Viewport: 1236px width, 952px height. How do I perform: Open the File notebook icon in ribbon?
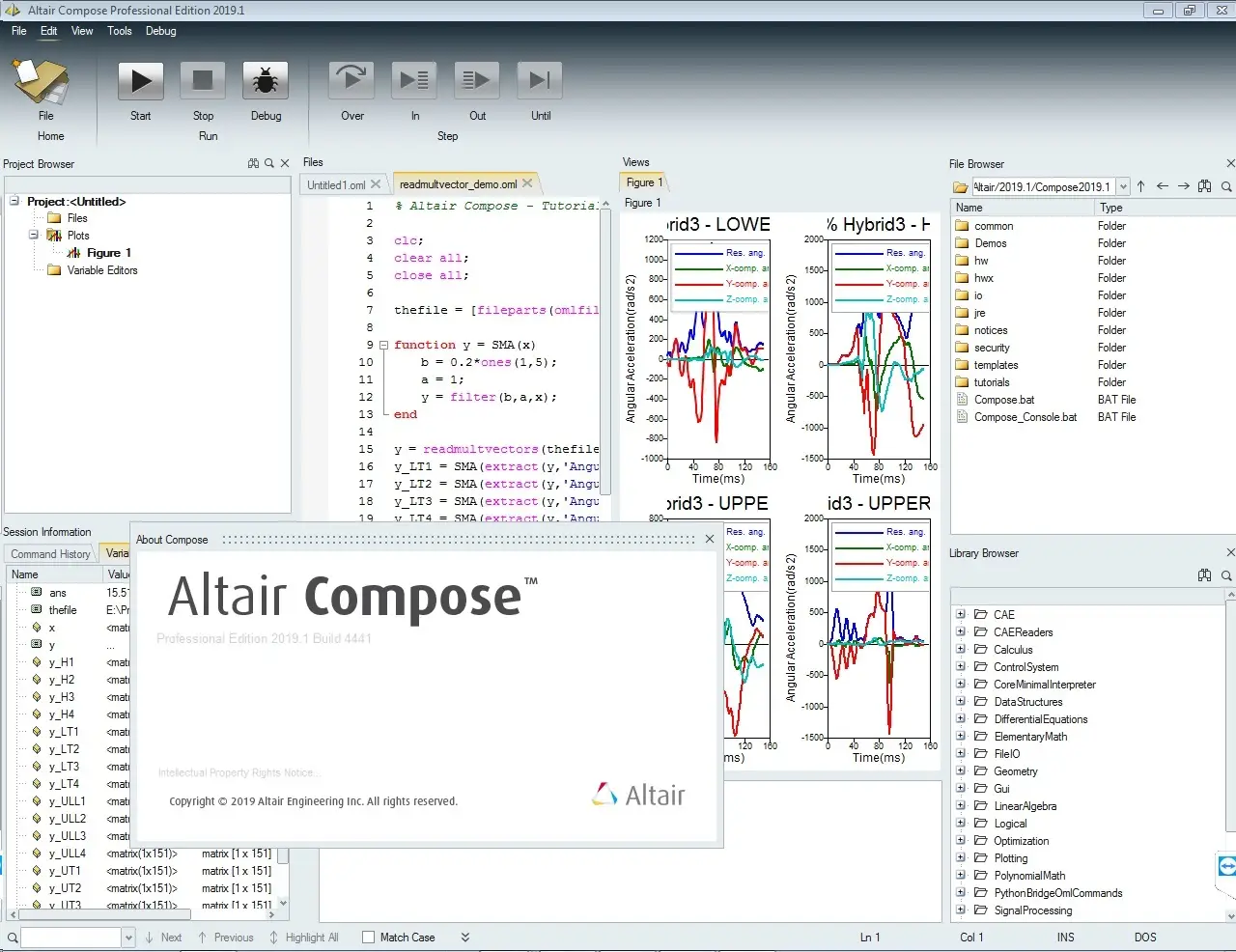pos(41,81)
